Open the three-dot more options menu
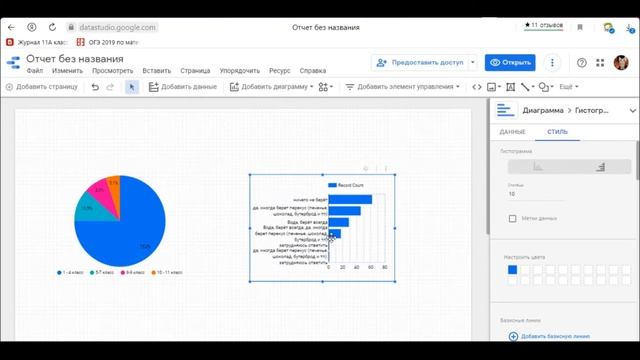 [552, 62]
